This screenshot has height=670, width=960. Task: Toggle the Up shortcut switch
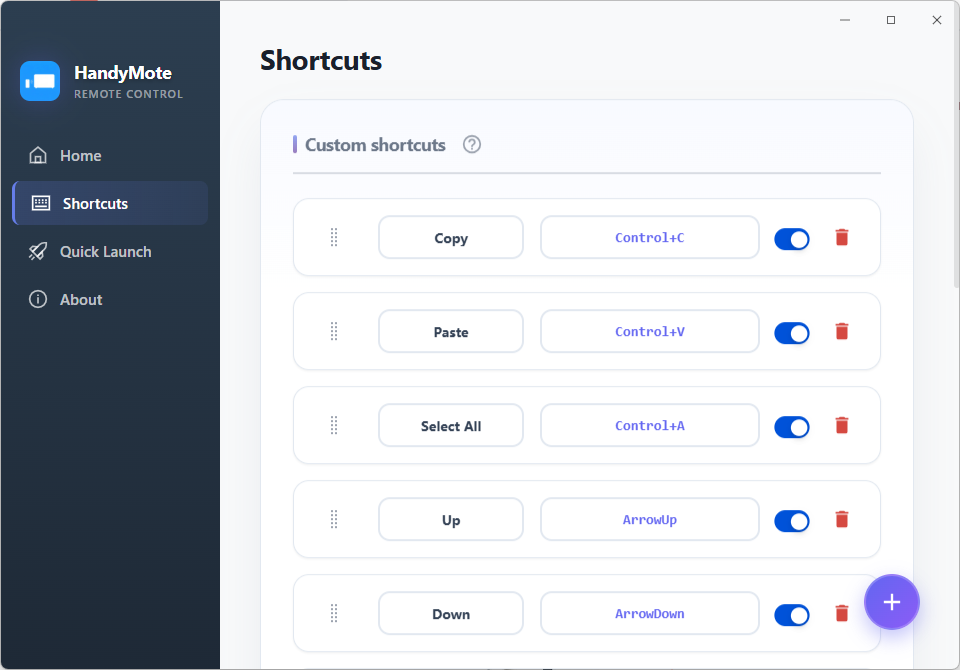(791, 520)
